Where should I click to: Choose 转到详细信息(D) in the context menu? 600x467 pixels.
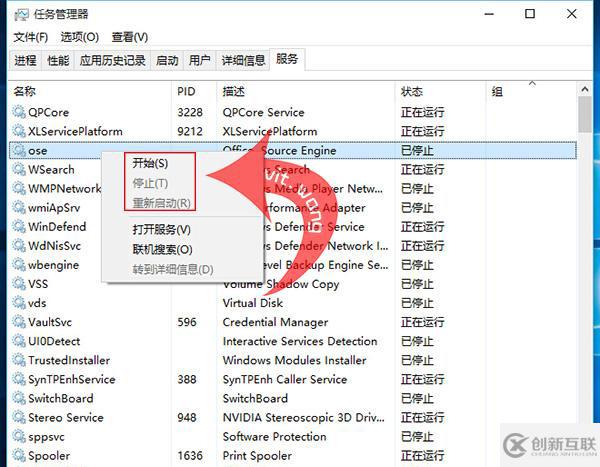coord(173,269)
